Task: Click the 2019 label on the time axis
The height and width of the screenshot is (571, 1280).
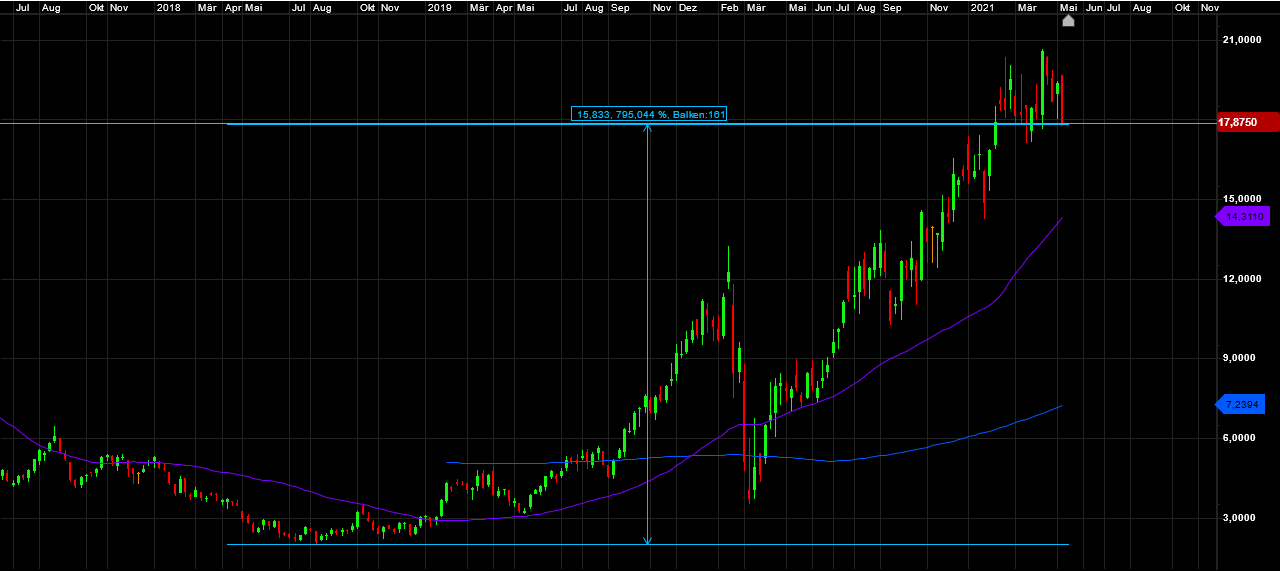Action: click(439, 7)
